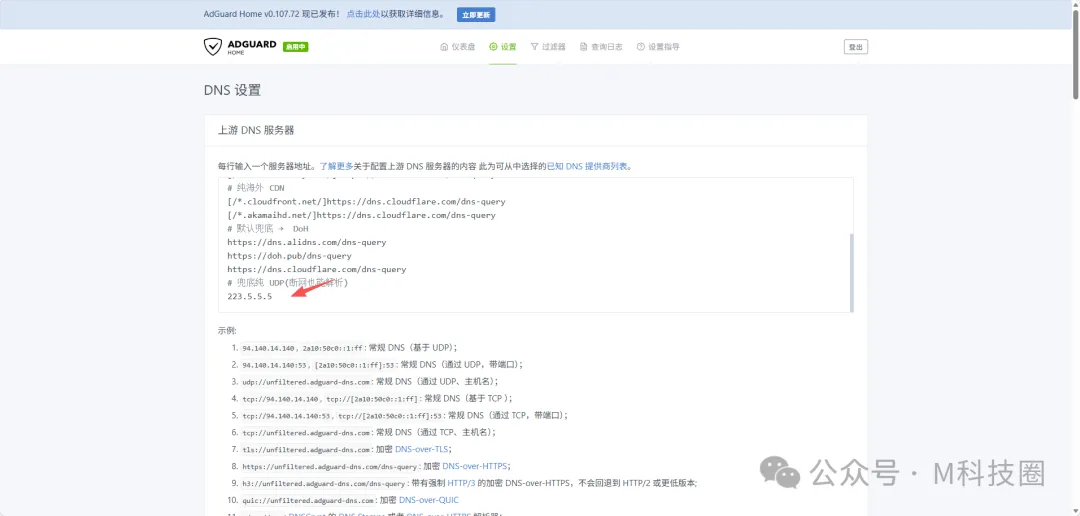Click the cloudfront.net cloudflare rule line
Screen dimensions: 1080x516
(366, 202)
